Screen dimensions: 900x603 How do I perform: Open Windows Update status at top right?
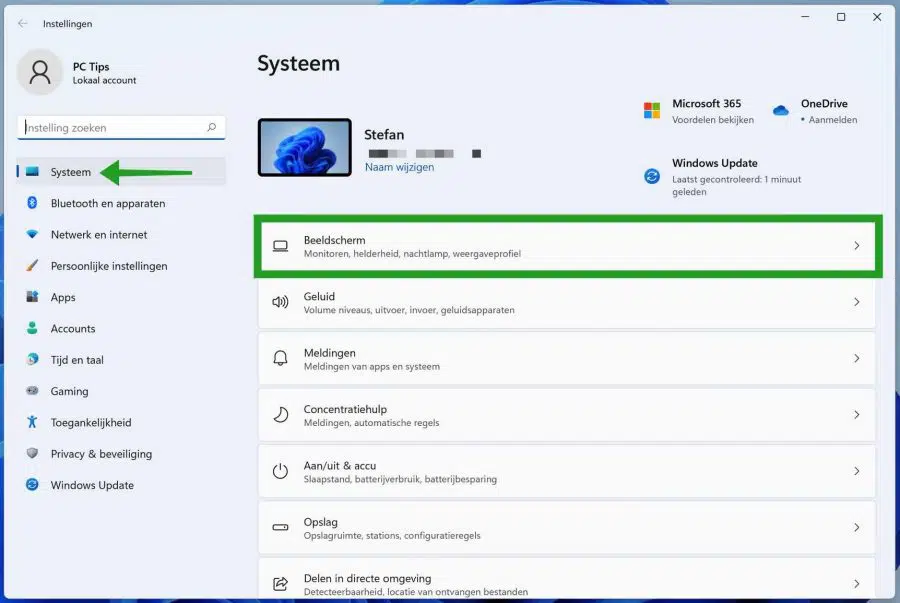coord(723,176)
